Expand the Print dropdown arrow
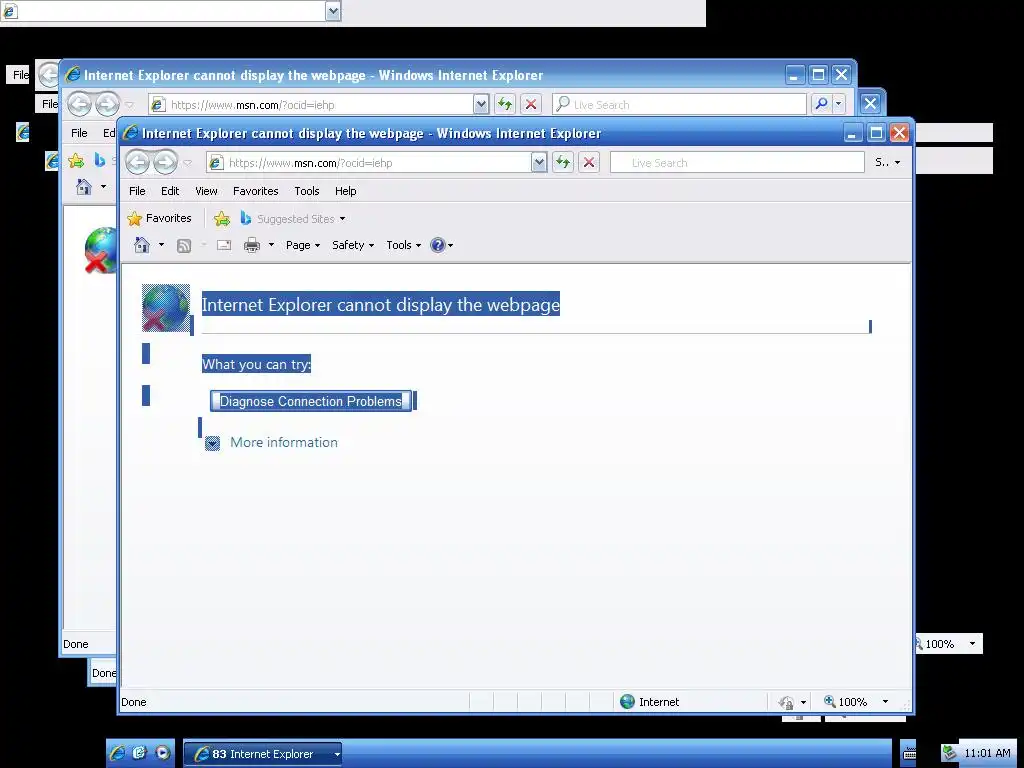 coord(271,246)
